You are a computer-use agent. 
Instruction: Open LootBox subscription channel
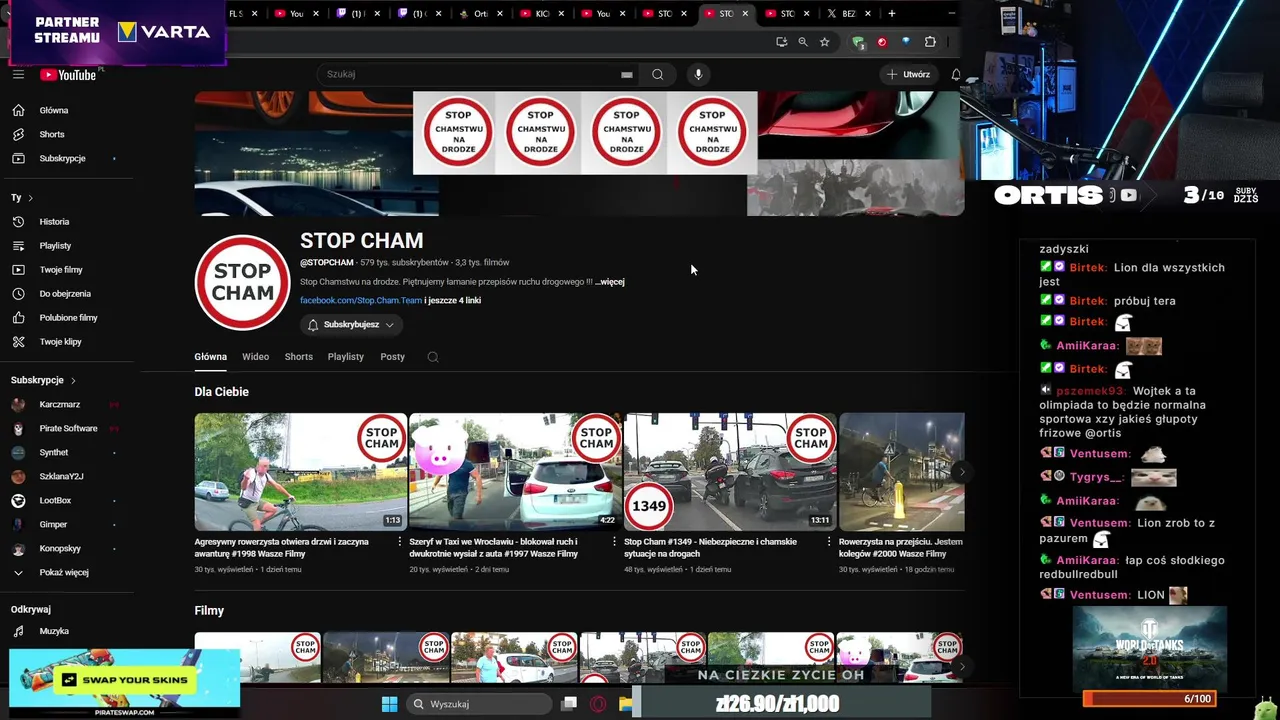coord(55,500)
